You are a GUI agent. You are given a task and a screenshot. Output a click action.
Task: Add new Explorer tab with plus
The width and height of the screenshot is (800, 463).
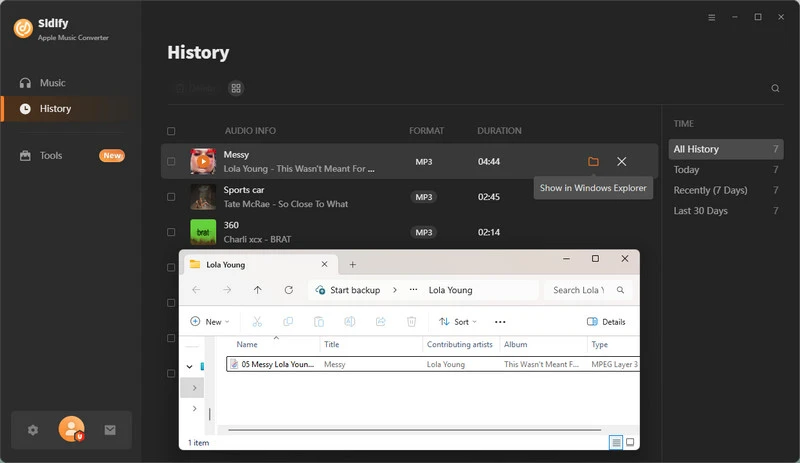(353, 264)
